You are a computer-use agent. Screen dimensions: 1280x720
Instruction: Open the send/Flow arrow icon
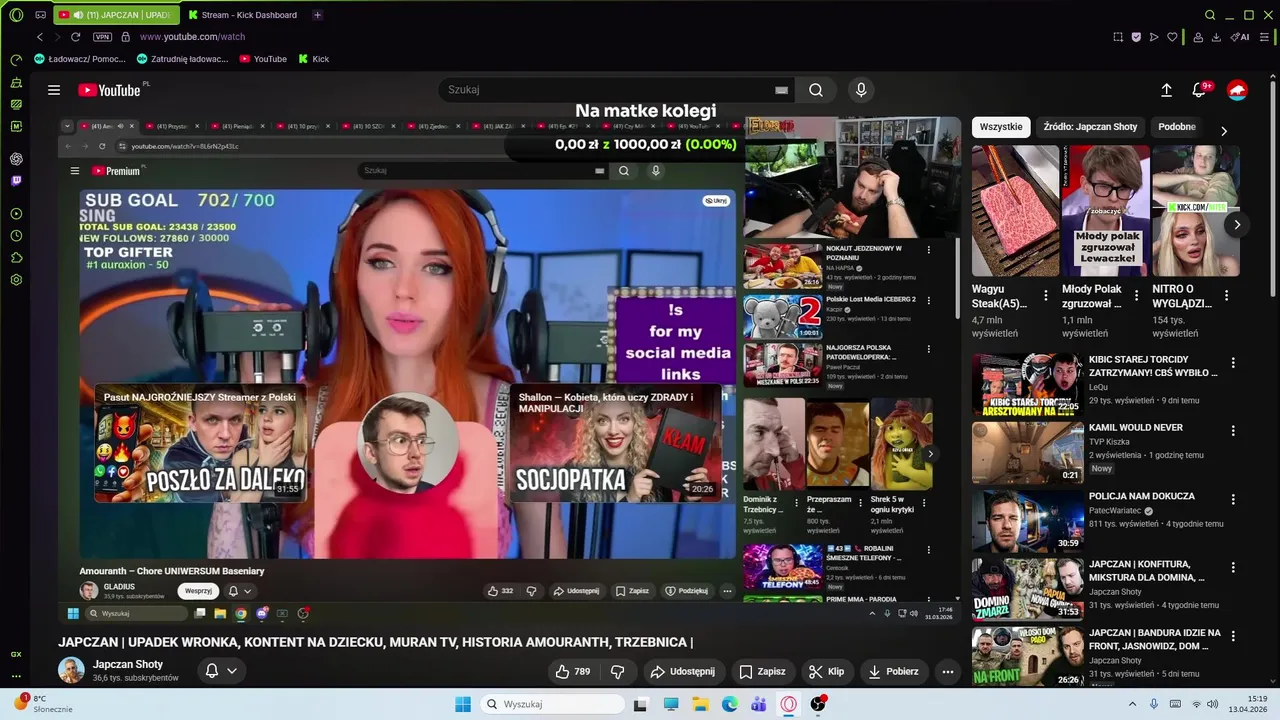pyautogui.click(x=1154, y=37)
